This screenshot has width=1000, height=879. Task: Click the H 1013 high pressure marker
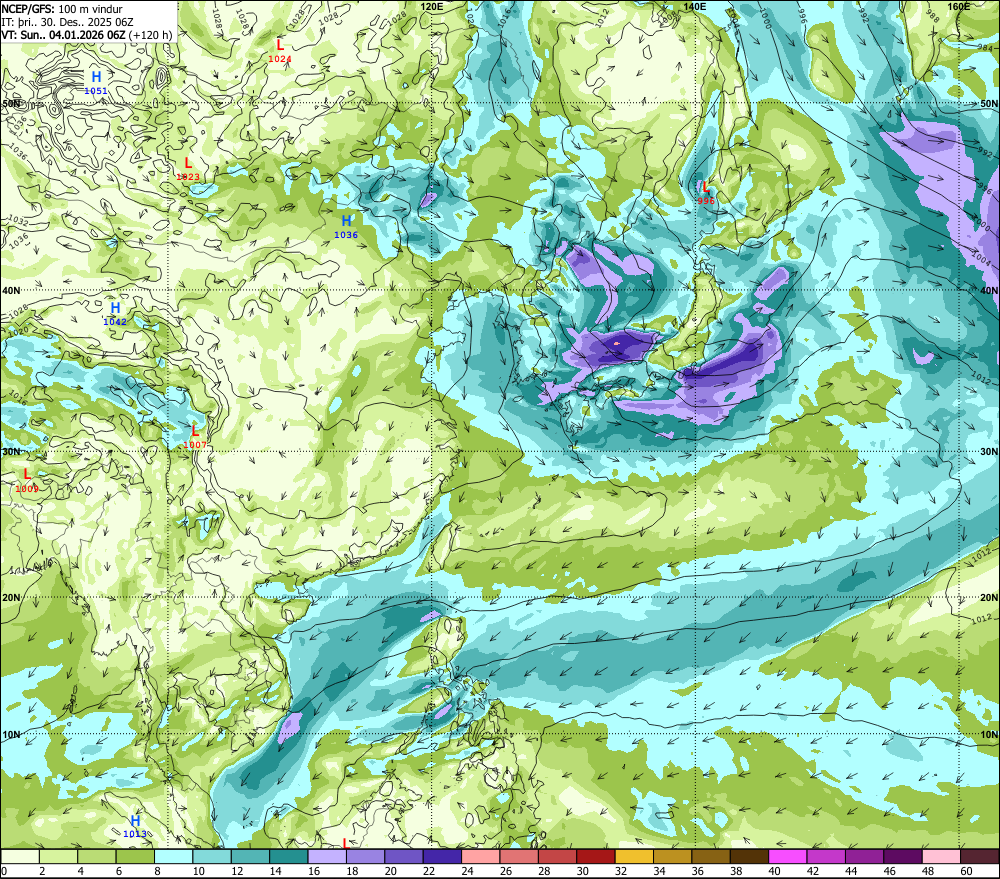click(135, 826)
